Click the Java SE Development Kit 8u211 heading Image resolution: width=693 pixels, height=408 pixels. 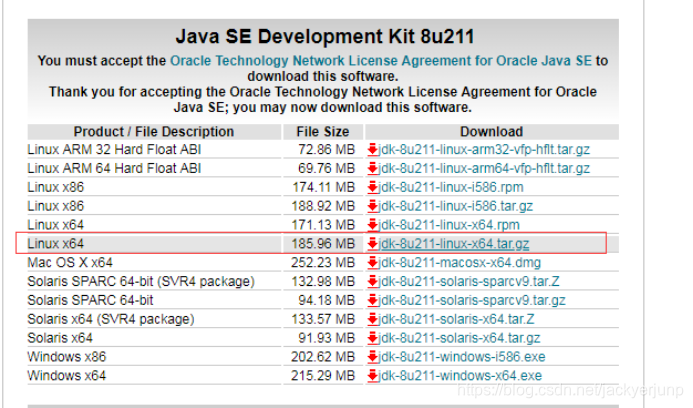[x=325, y=36]
